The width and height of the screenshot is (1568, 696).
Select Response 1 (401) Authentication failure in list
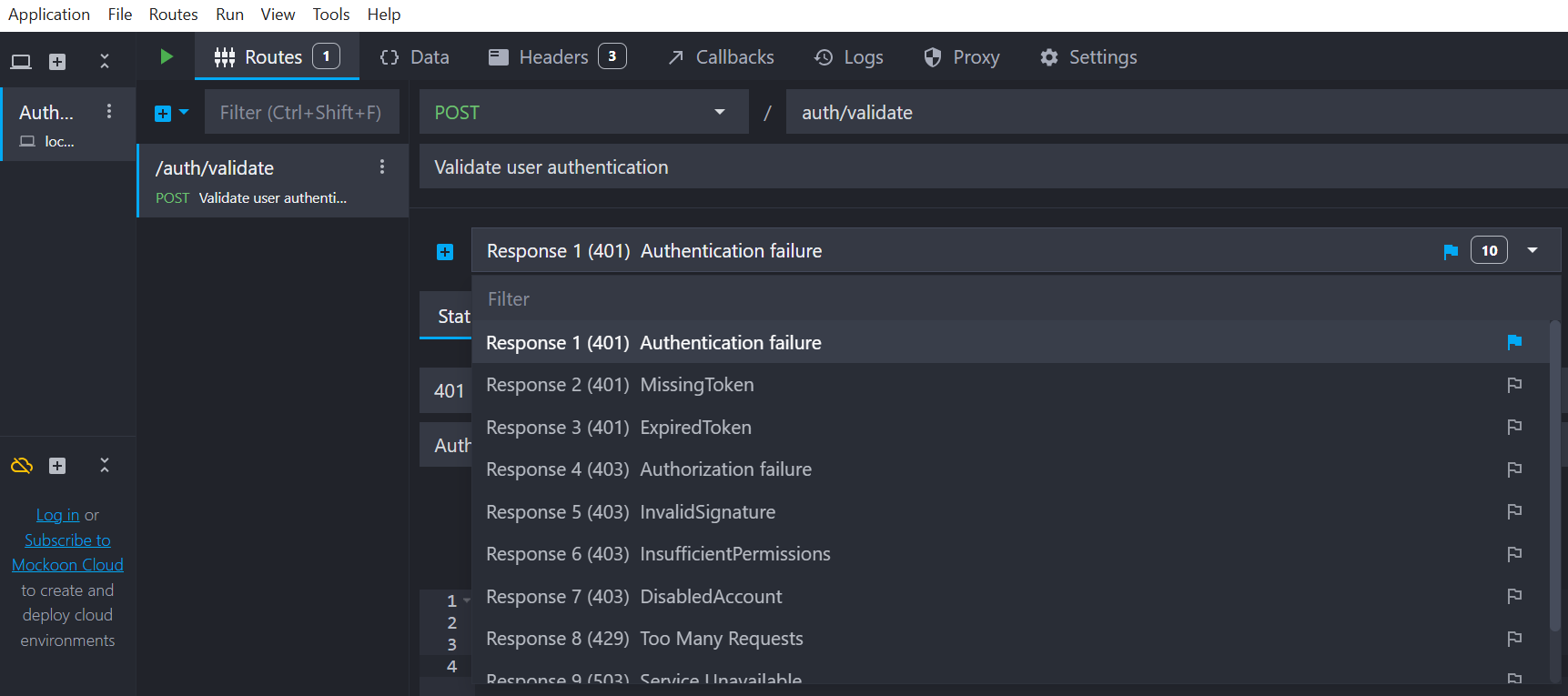point(1010,342)
